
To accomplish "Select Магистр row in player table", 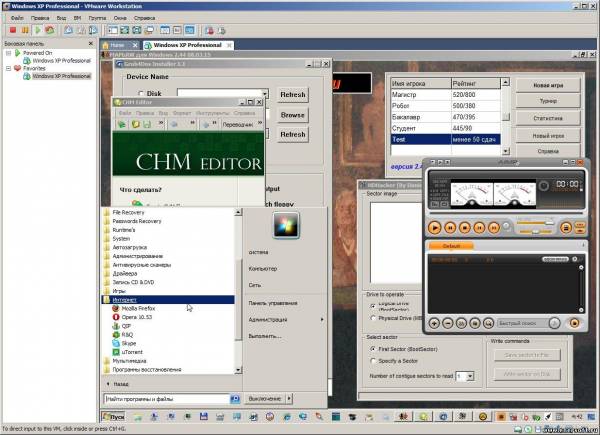I will pyautogui.click(x=445, y=94).
